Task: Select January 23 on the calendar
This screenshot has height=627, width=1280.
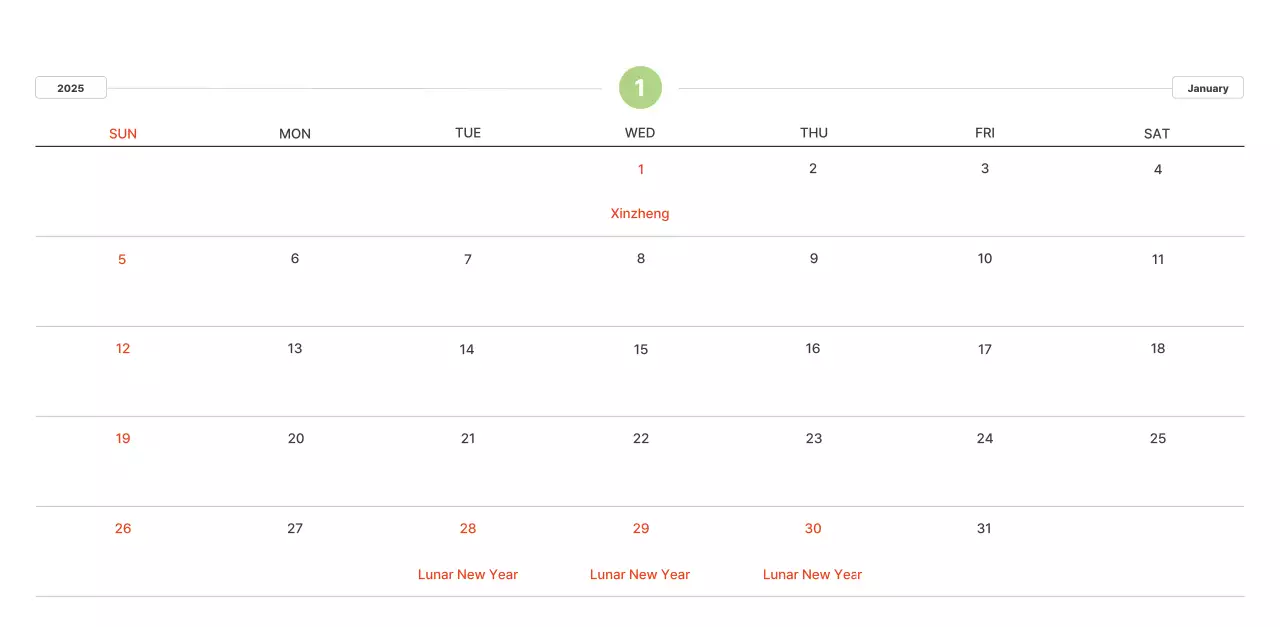Action: pyautogui.click(x=814, y=438)
